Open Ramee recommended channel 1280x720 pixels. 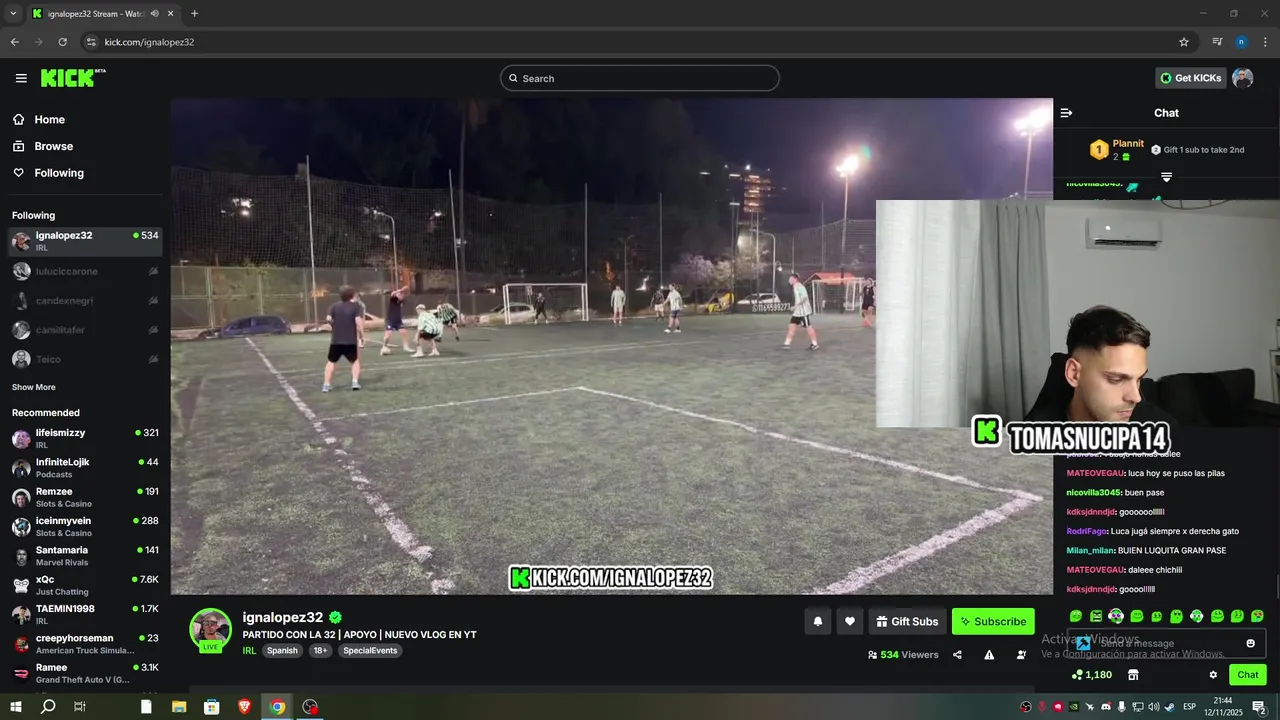coord(85,673)
